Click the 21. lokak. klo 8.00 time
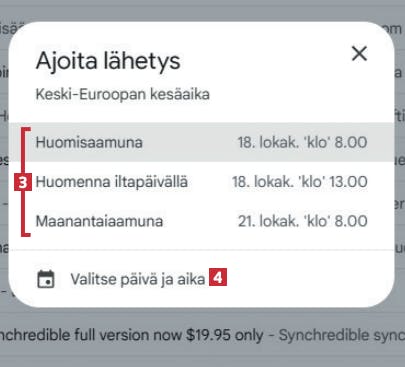 coord(303,221)
